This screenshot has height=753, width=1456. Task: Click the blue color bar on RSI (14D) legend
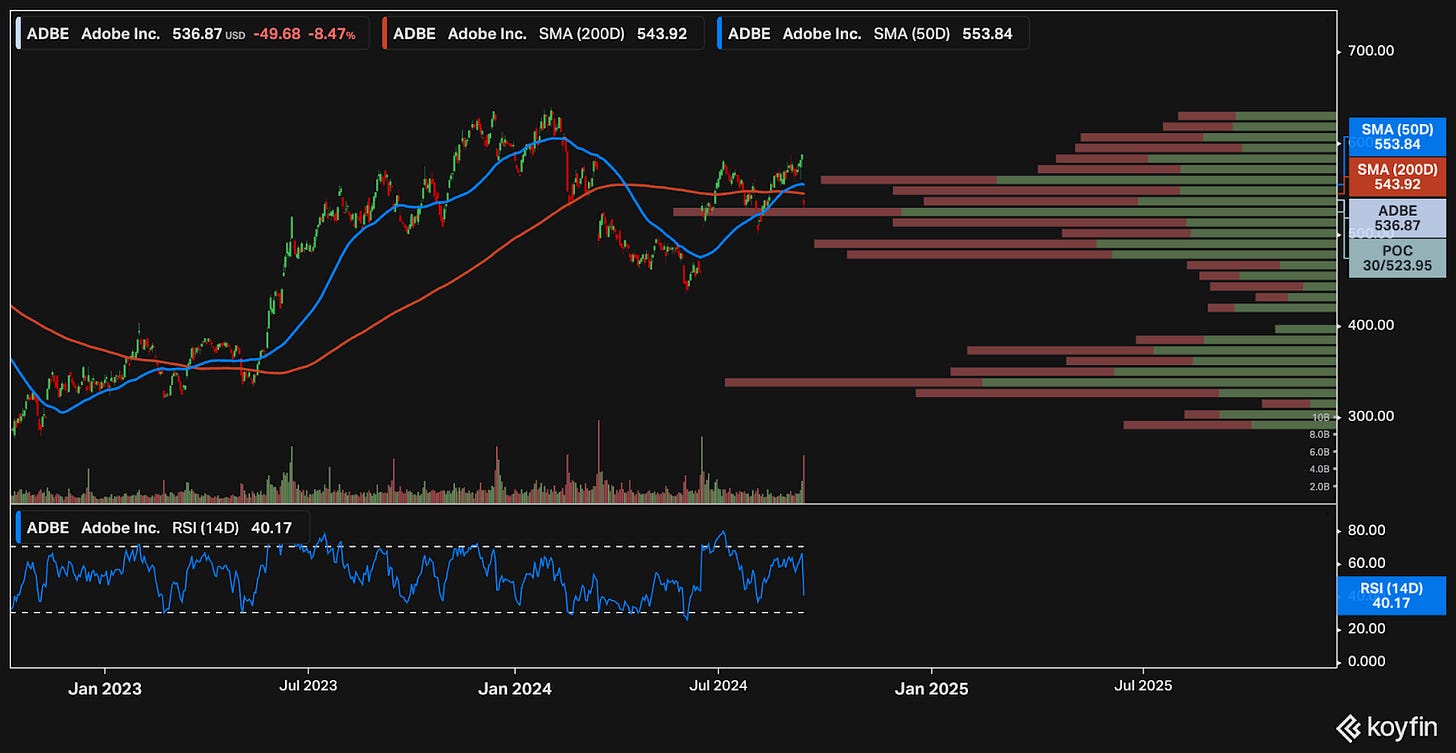(19, 527)
